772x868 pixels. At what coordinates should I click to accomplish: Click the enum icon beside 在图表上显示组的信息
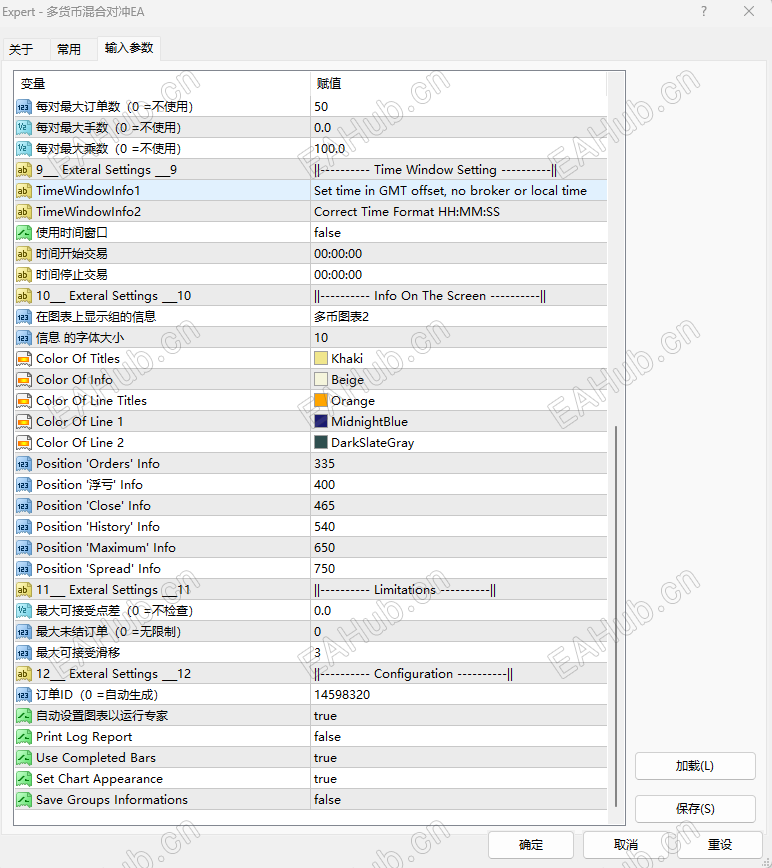23,317
